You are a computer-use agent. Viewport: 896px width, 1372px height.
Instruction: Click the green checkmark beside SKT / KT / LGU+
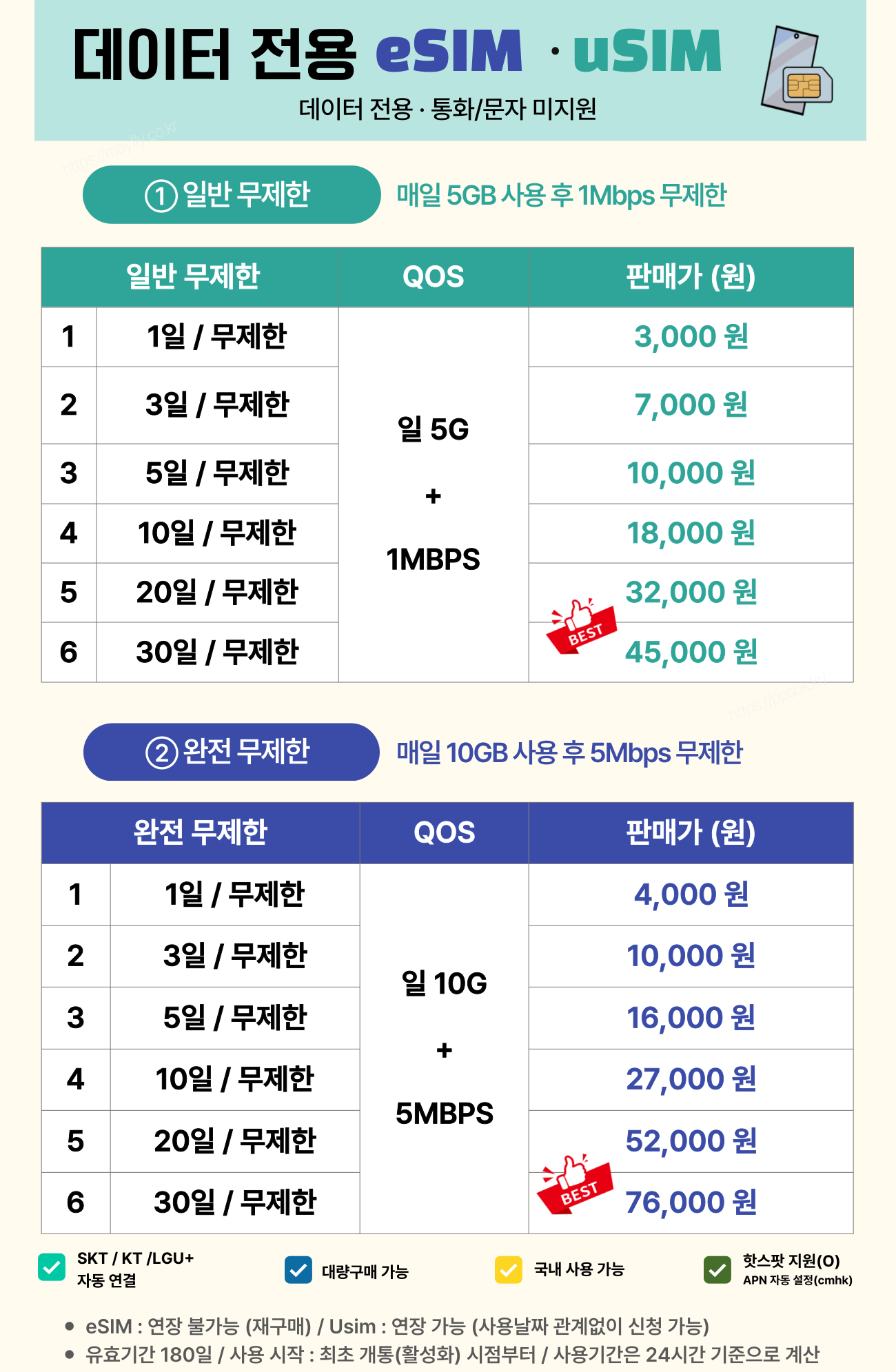(x=52, y=1267)
